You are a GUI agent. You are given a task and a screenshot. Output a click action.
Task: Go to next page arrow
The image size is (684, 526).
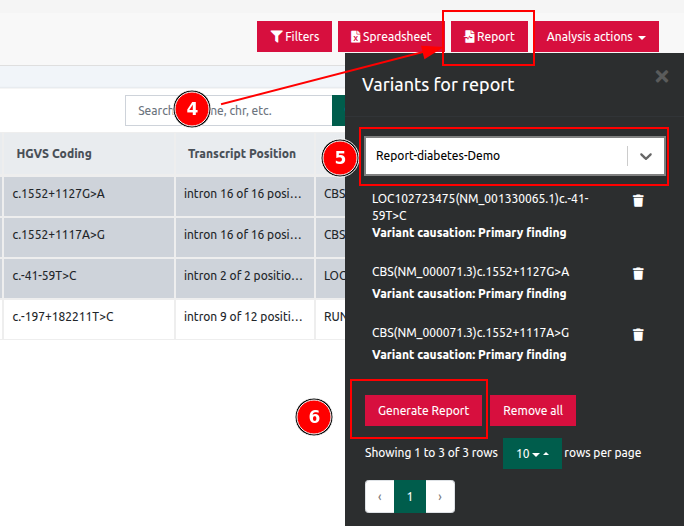440,496
